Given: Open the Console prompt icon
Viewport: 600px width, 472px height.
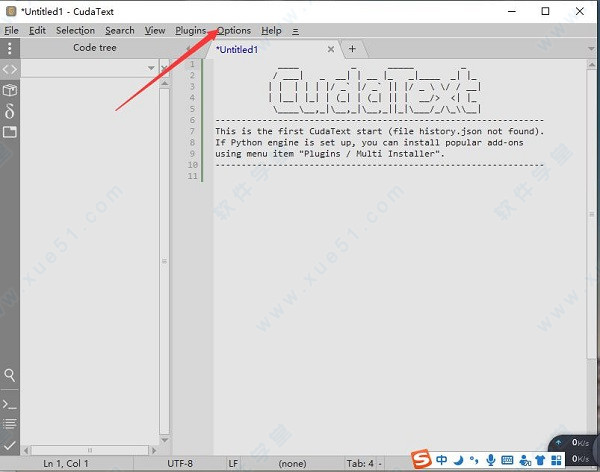Looking at the screenshot, I should (x=10, y=404).
